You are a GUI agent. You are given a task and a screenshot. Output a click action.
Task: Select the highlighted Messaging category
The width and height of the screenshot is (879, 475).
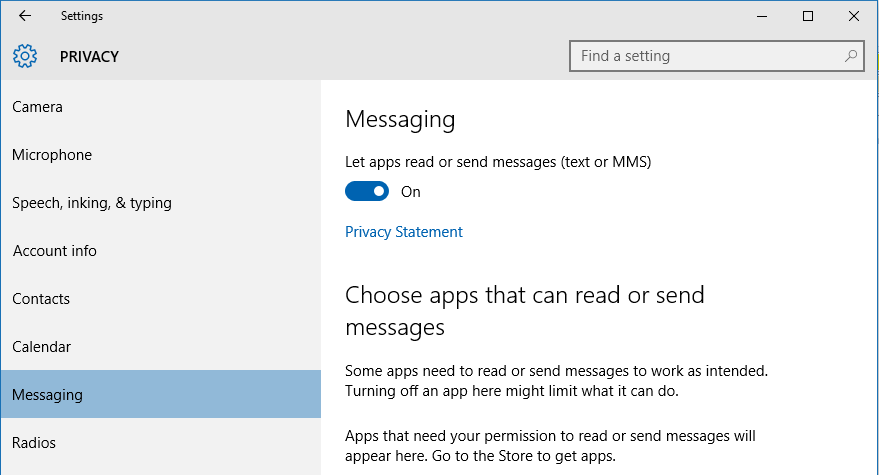pyautogui.click(x=161, y=394)
